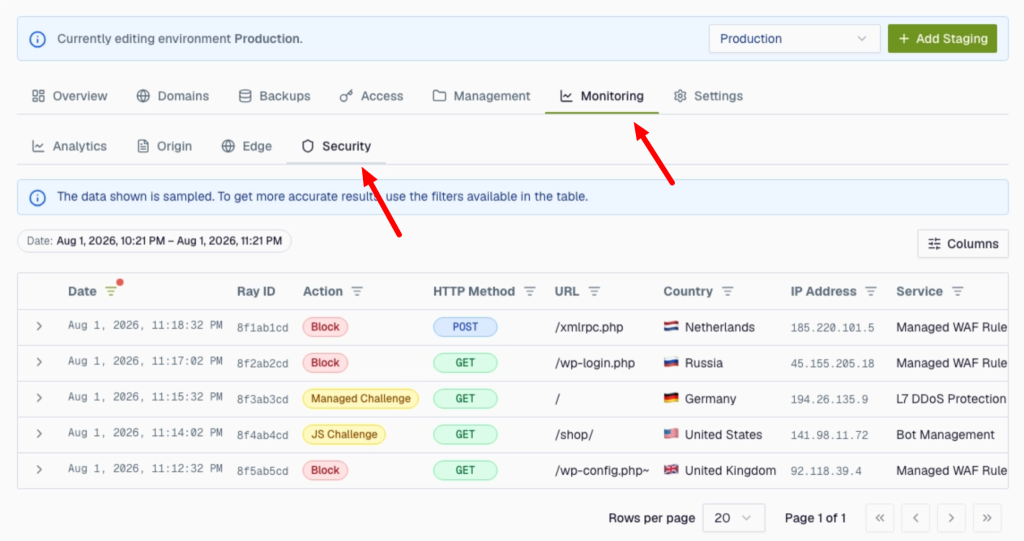The width and height of the screenshot is (1024, 541).
Task: Click the GET badge in the Russia row
Action: click(x=465, y=363)
